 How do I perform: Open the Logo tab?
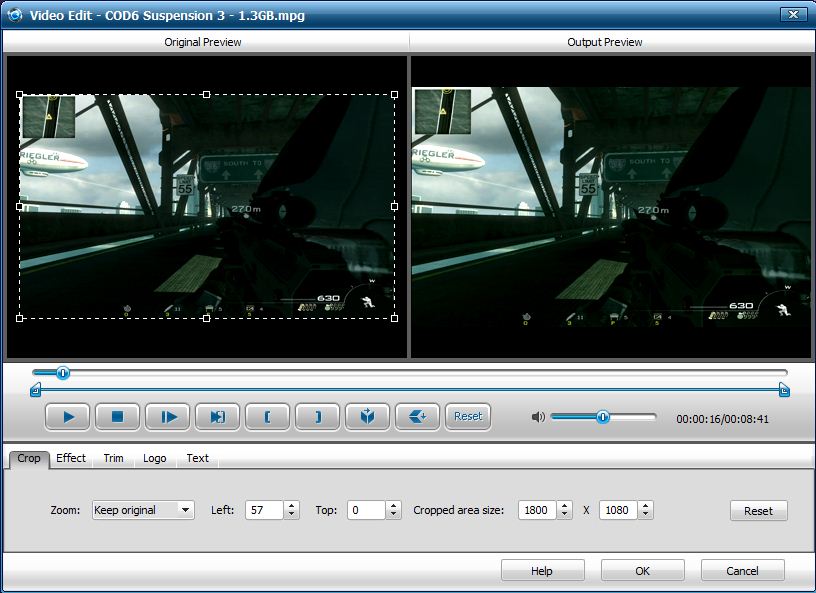point(155,458)
